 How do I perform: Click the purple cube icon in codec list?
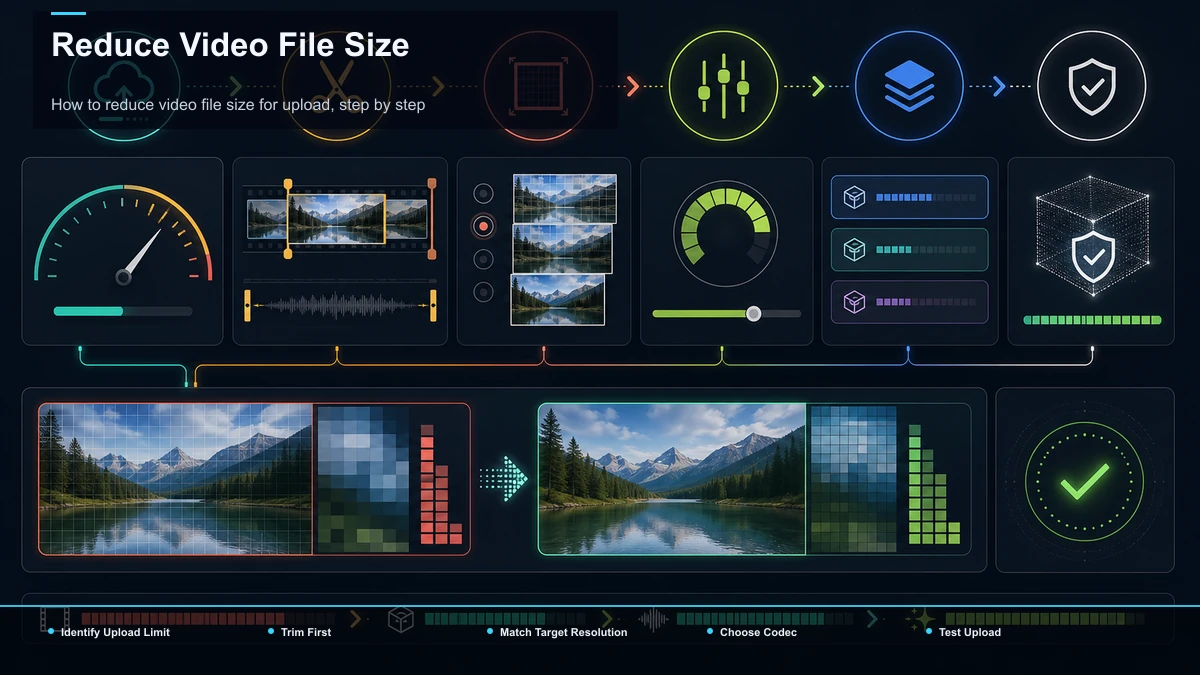[x=855, y=302]
